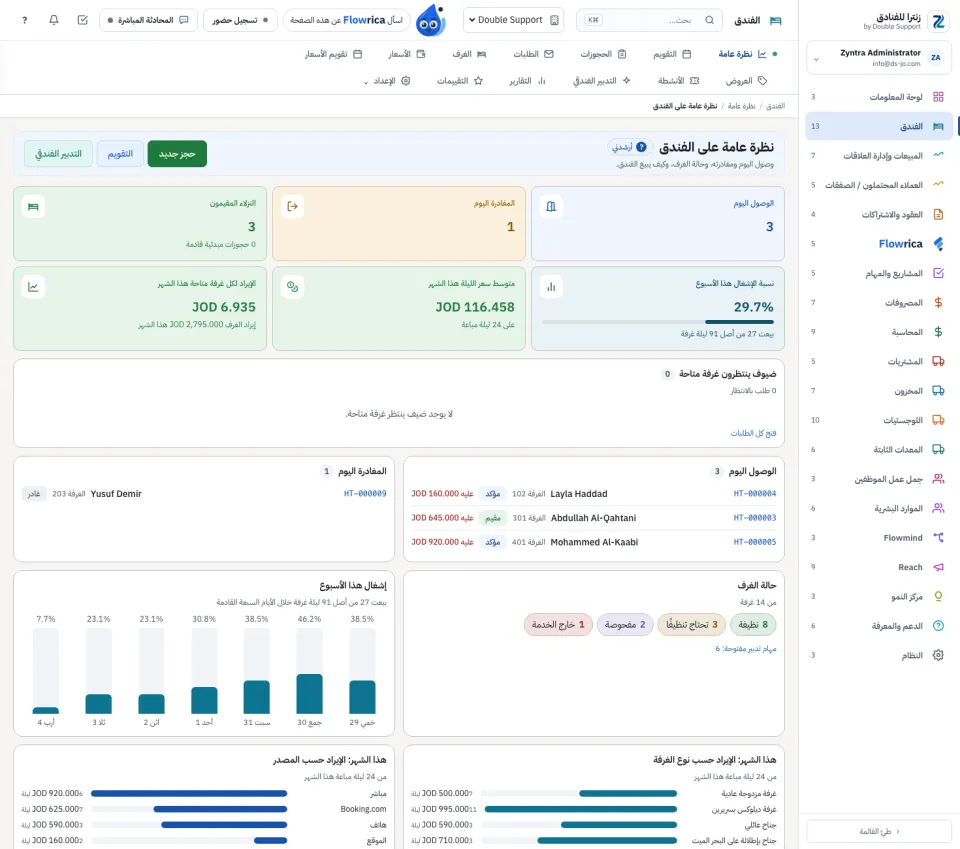960x849 pixels.
Task: Switch to the التقويم calendar tab
Action: click(x=672, y=54)
